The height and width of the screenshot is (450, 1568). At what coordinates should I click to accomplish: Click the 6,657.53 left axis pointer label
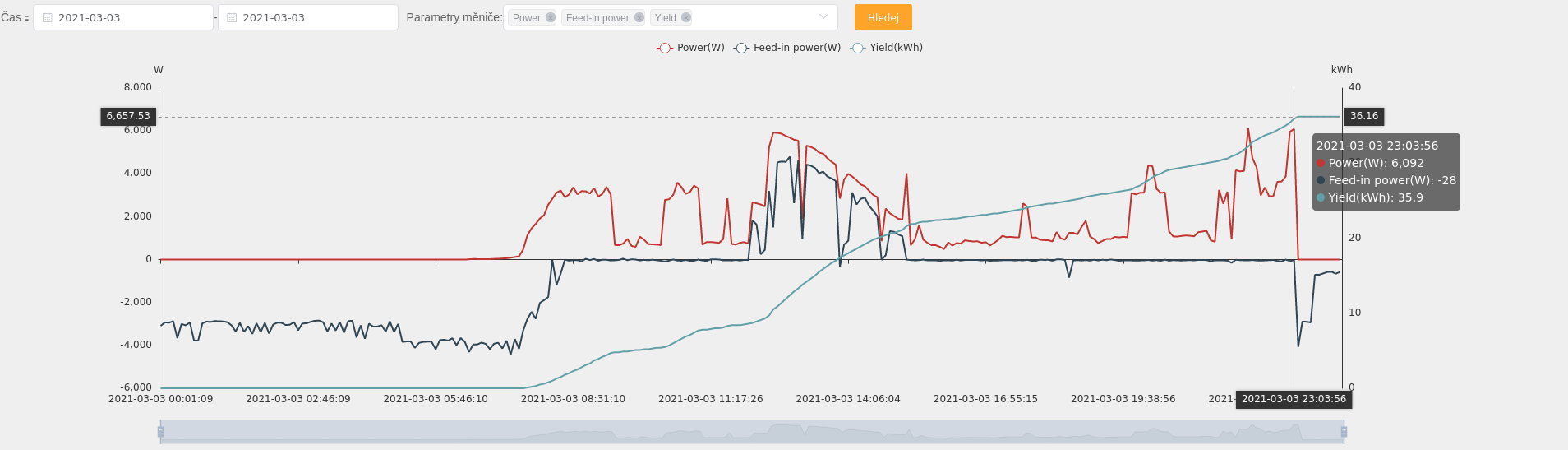128,116
